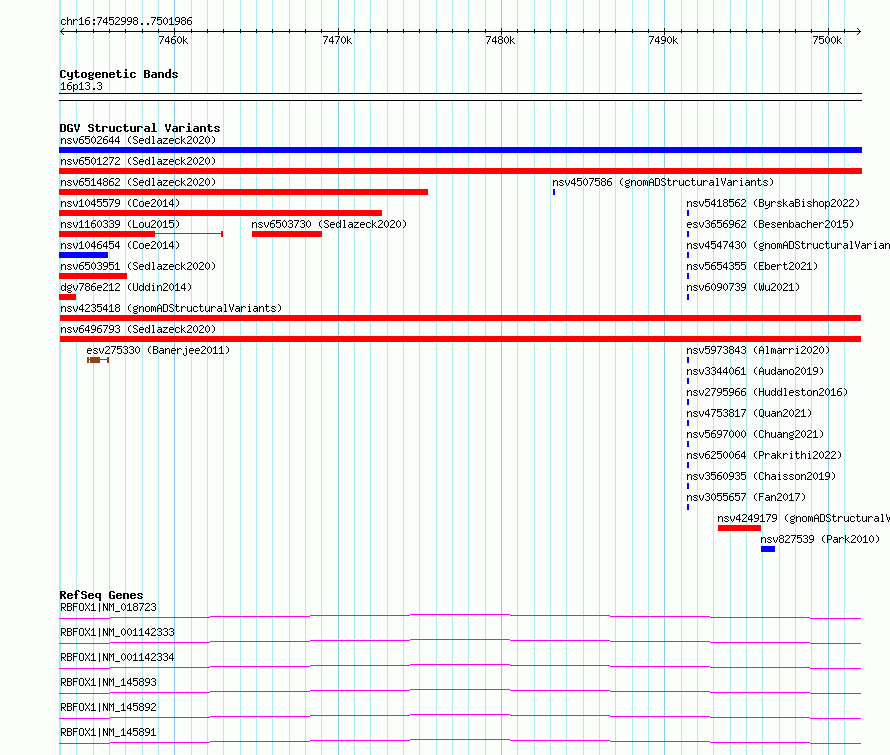Open RBFOX1|NM_145891 transcript label

point(108,732)
